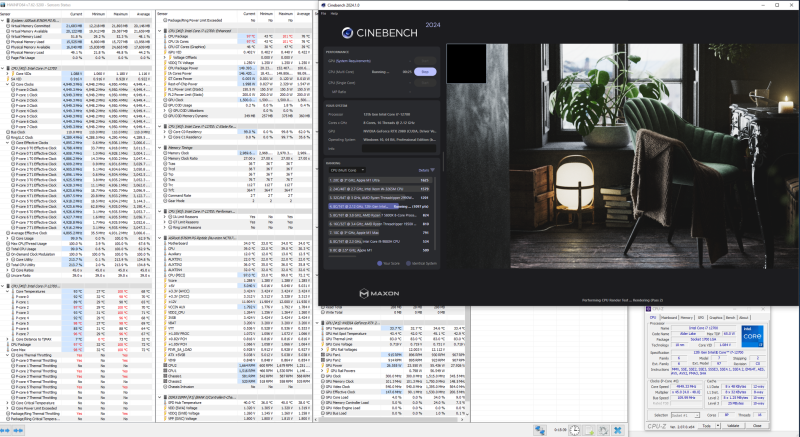Collapse the Core Temperatures group in HWiNFO

tap(8, 291)
